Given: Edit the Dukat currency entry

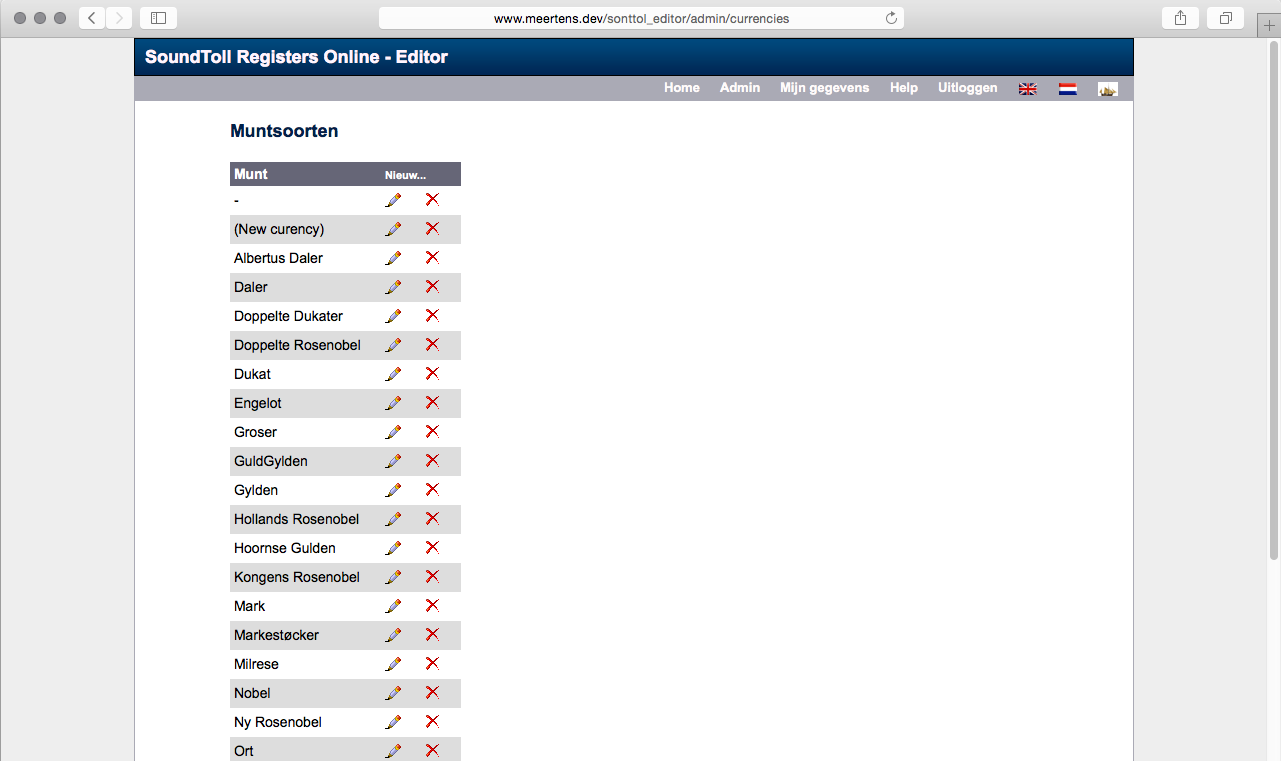Looking at the screenshot, I should (393, 374).
